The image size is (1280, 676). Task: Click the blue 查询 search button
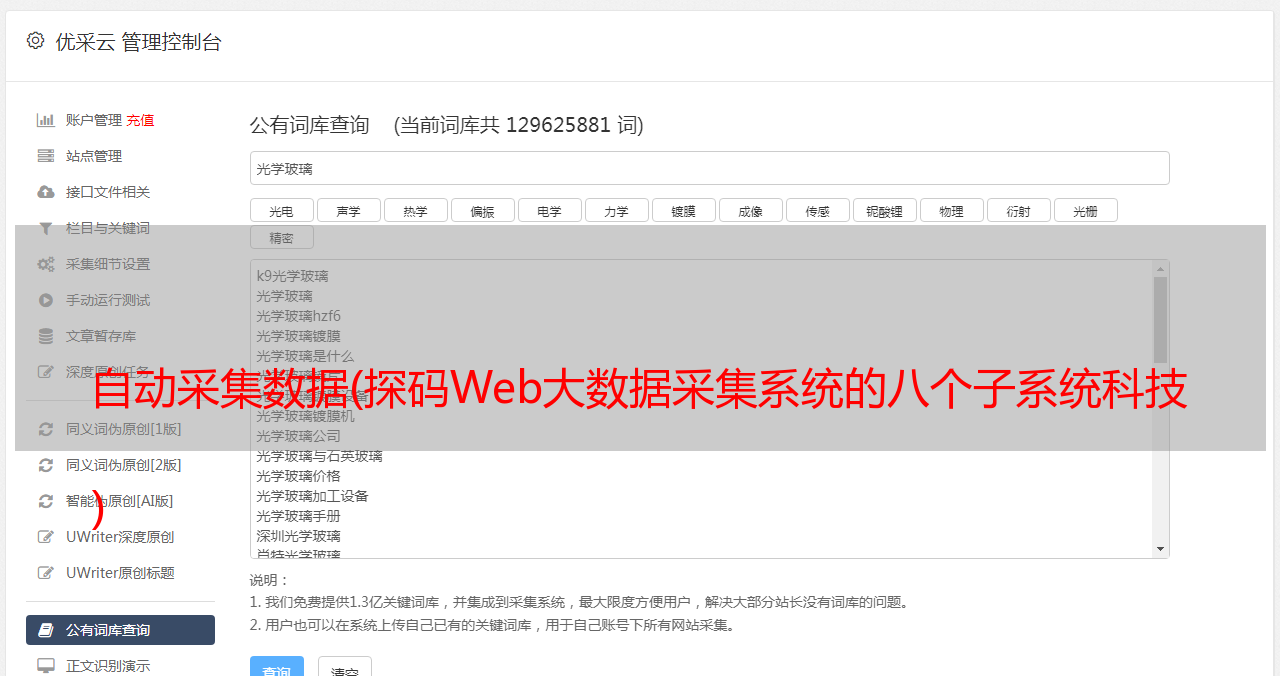coord(277,666)
